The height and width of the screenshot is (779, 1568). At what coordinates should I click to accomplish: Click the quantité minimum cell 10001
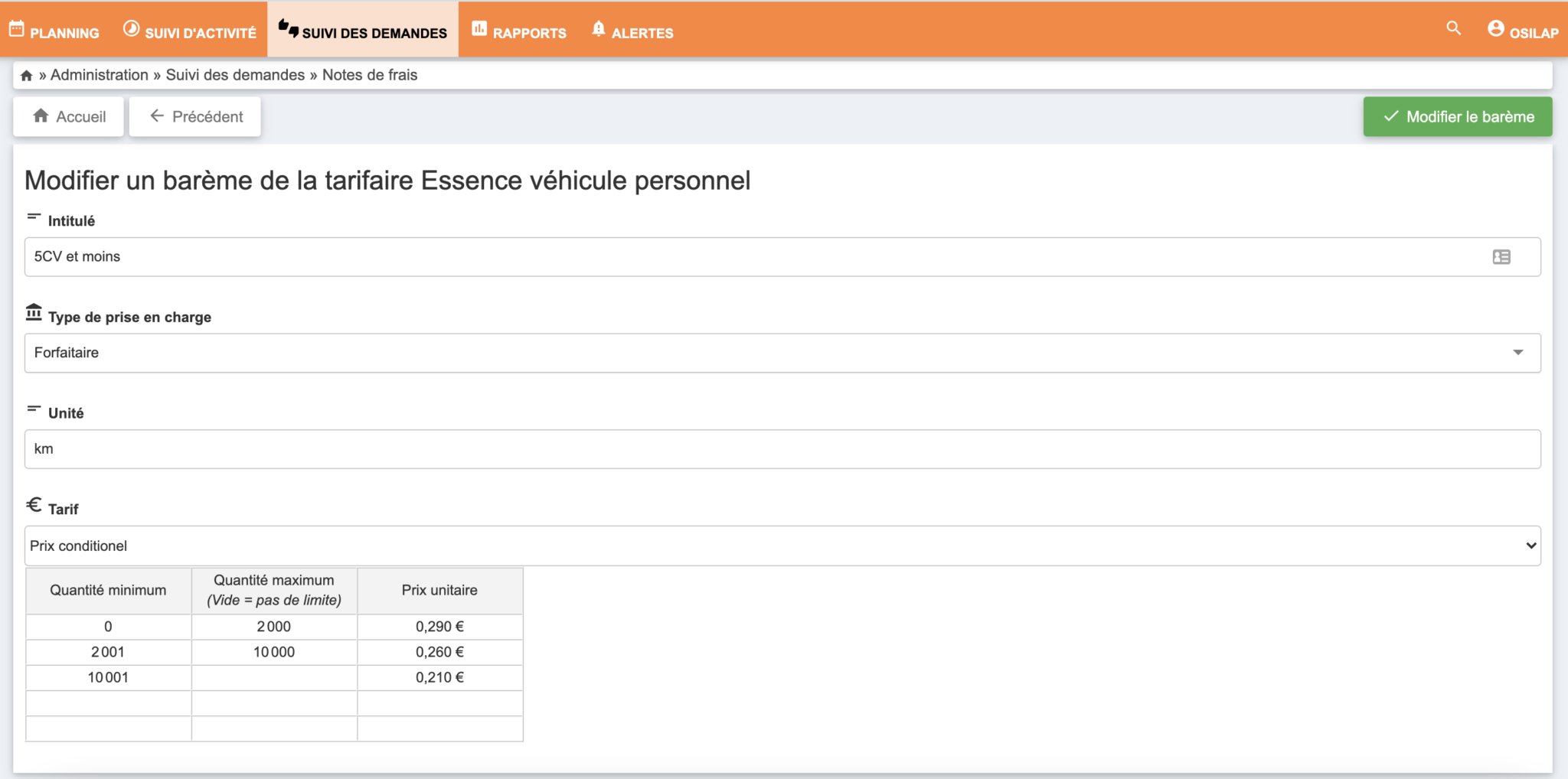108,677
